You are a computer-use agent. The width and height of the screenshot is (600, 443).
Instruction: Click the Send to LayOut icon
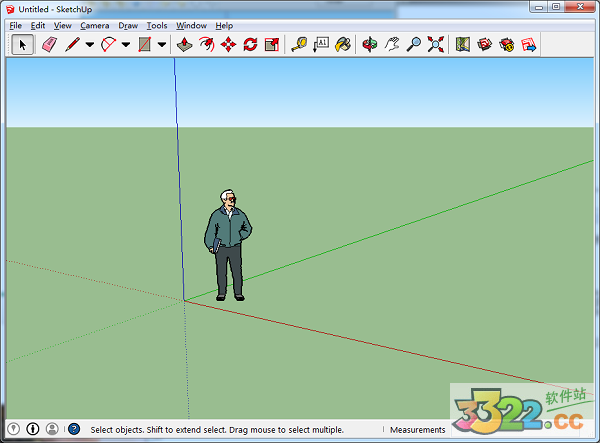pyautogui.click(x=528, y=45)
